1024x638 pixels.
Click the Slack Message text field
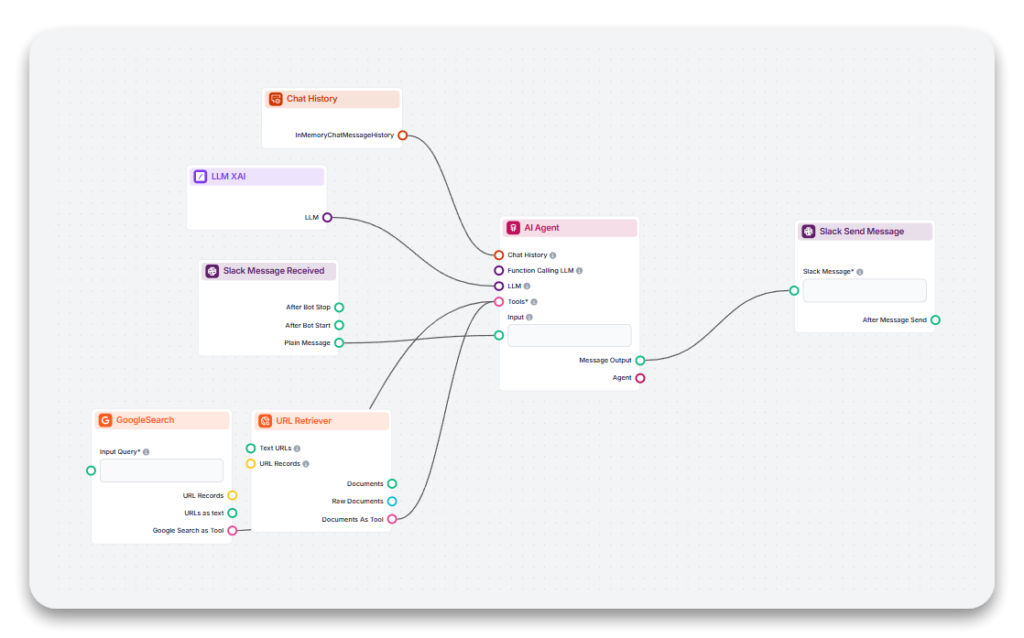[x=864, y=291]
